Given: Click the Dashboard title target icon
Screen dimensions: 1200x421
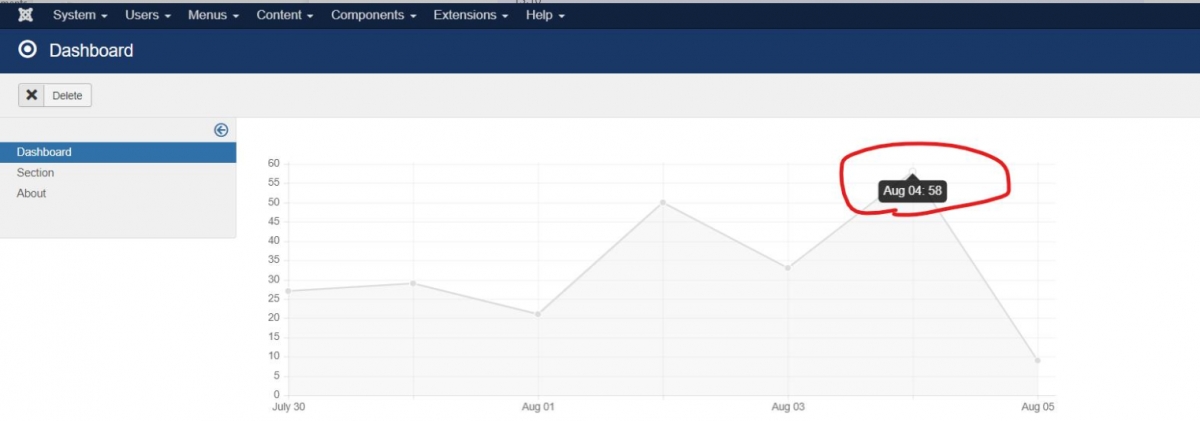Looking at the screenshot, I should click(28, 50).
